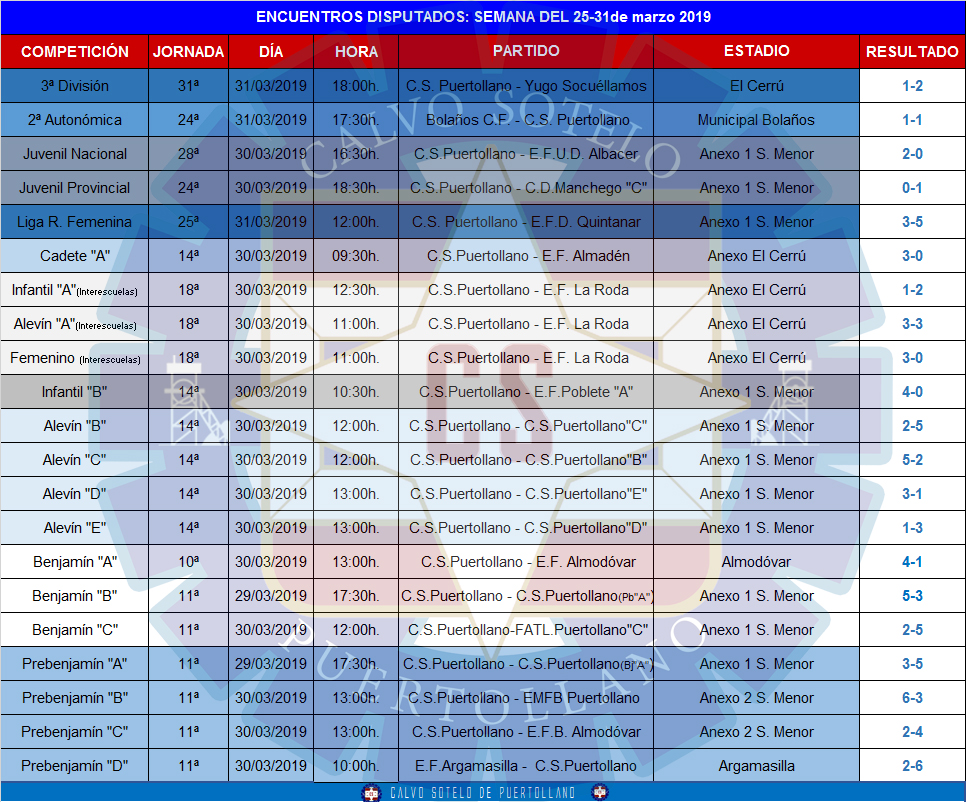Viewport: 966px width, 802px height.
Task: Select the 'Alevín "C"' competition cell
Action: tap(75, 460)
